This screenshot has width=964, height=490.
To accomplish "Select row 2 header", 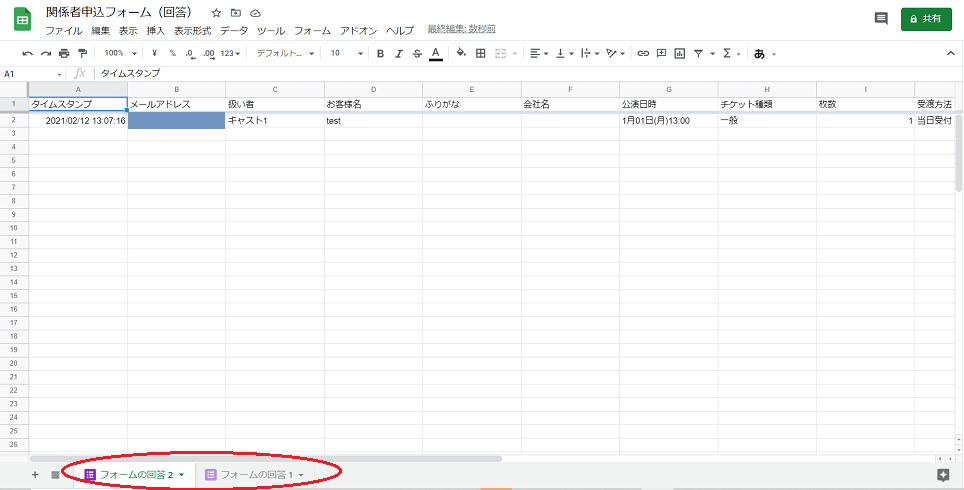I will [x=14, y=121].
